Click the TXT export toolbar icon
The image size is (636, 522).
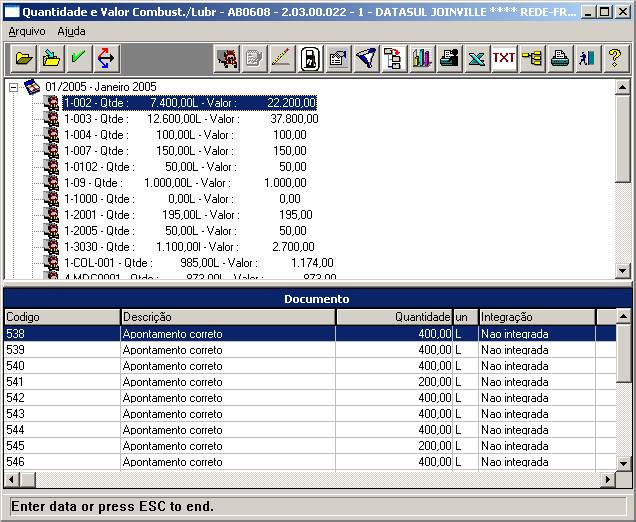pyautogui.click(x=504, y=58)
